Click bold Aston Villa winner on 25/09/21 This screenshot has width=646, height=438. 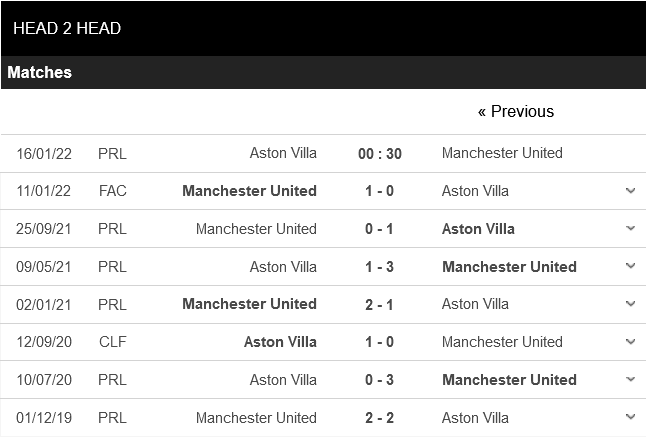coord(478,229)
